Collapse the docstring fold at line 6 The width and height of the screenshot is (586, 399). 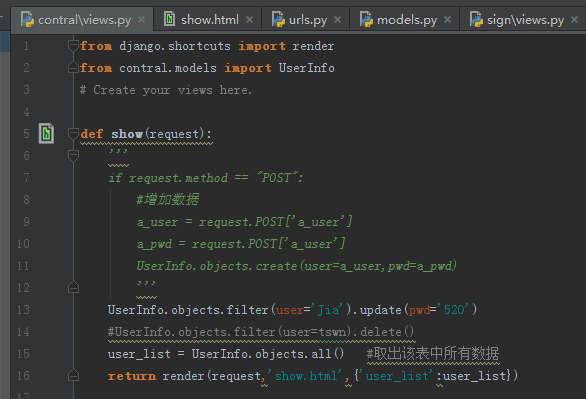pyautogui.click(x=73, y=155)
